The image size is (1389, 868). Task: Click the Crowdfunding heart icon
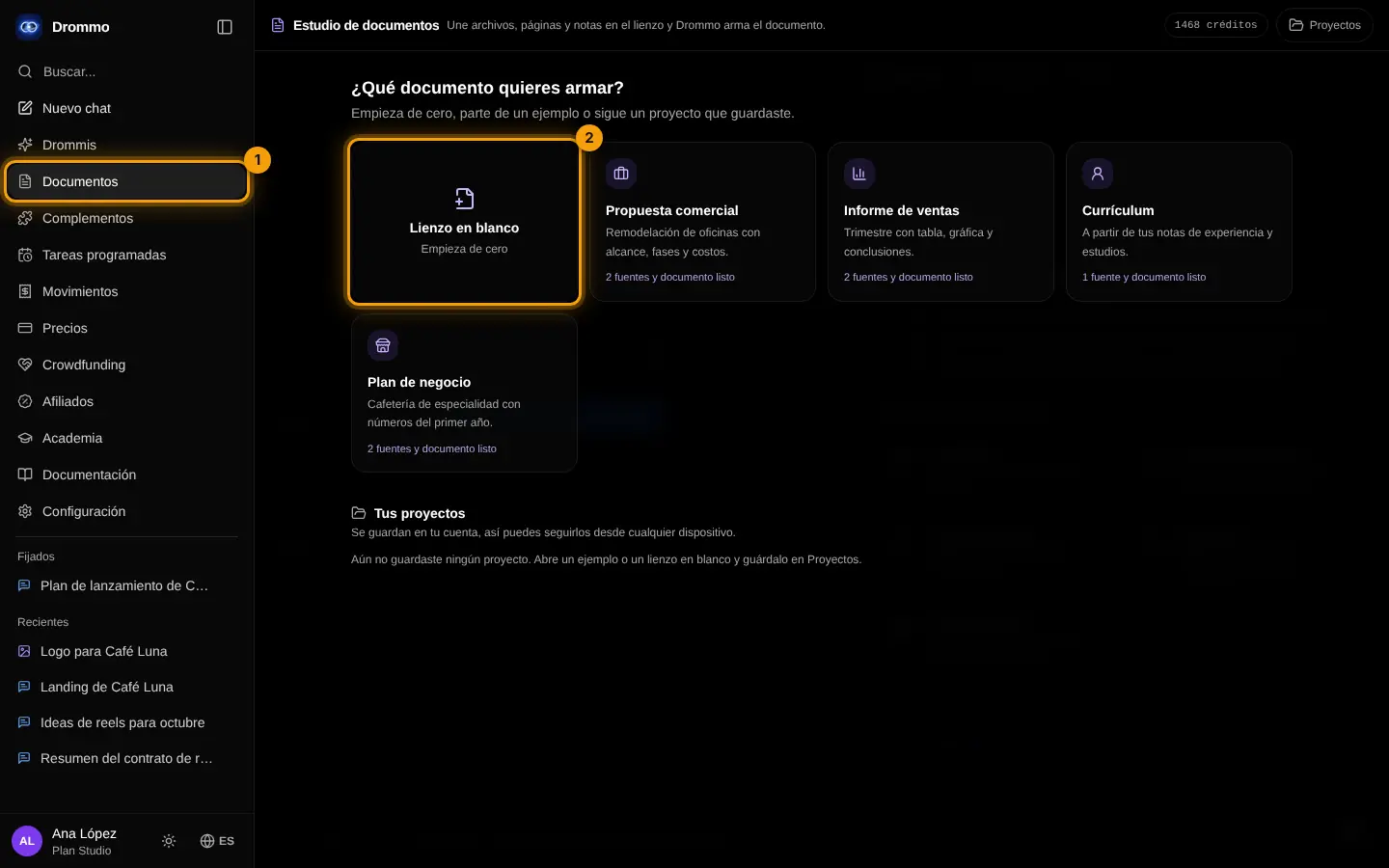(25, 365)
